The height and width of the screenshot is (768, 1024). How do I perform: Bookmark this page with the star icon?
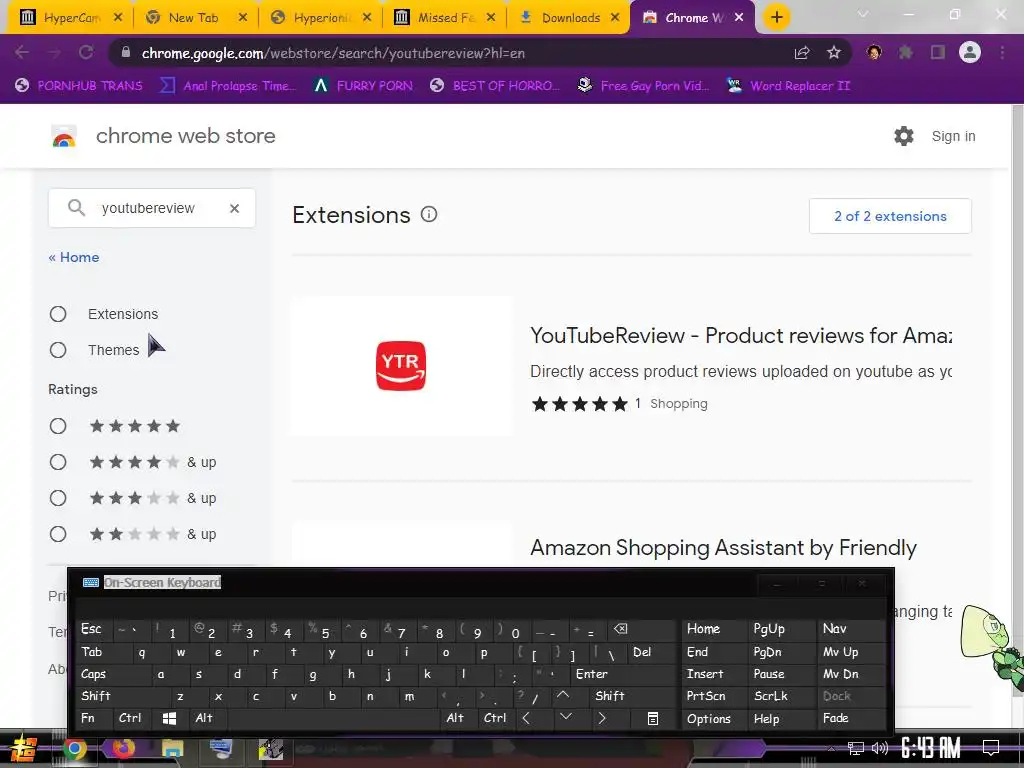834,53
